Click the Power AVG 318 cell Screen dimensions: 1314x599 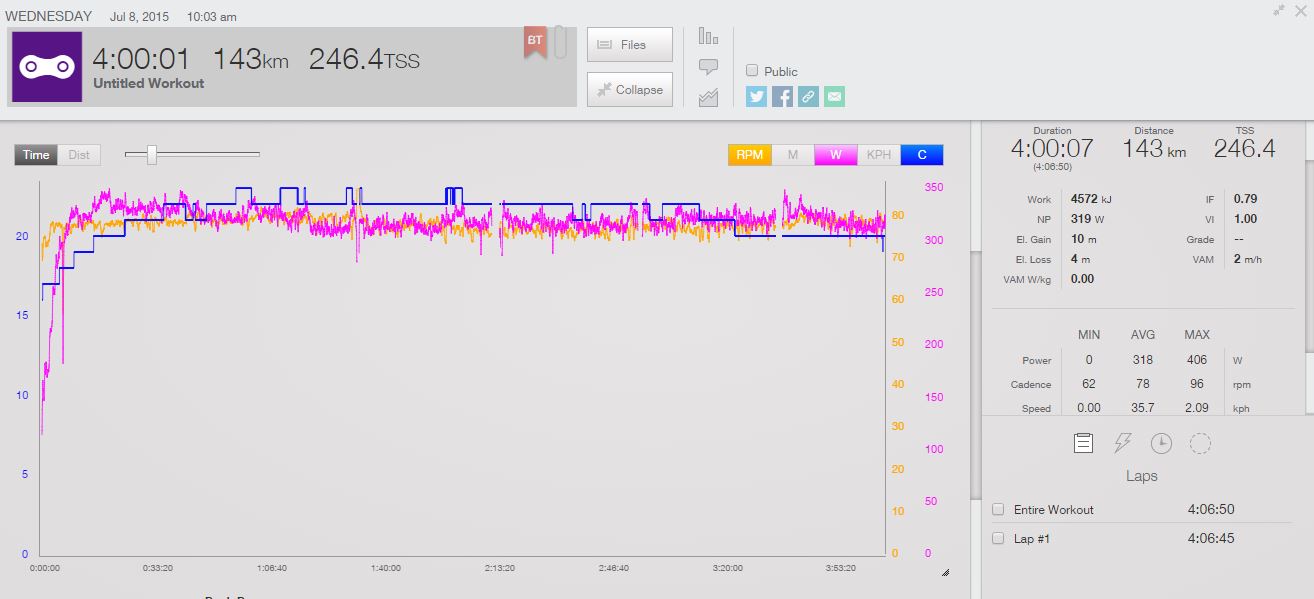[x=1142, y=360]
